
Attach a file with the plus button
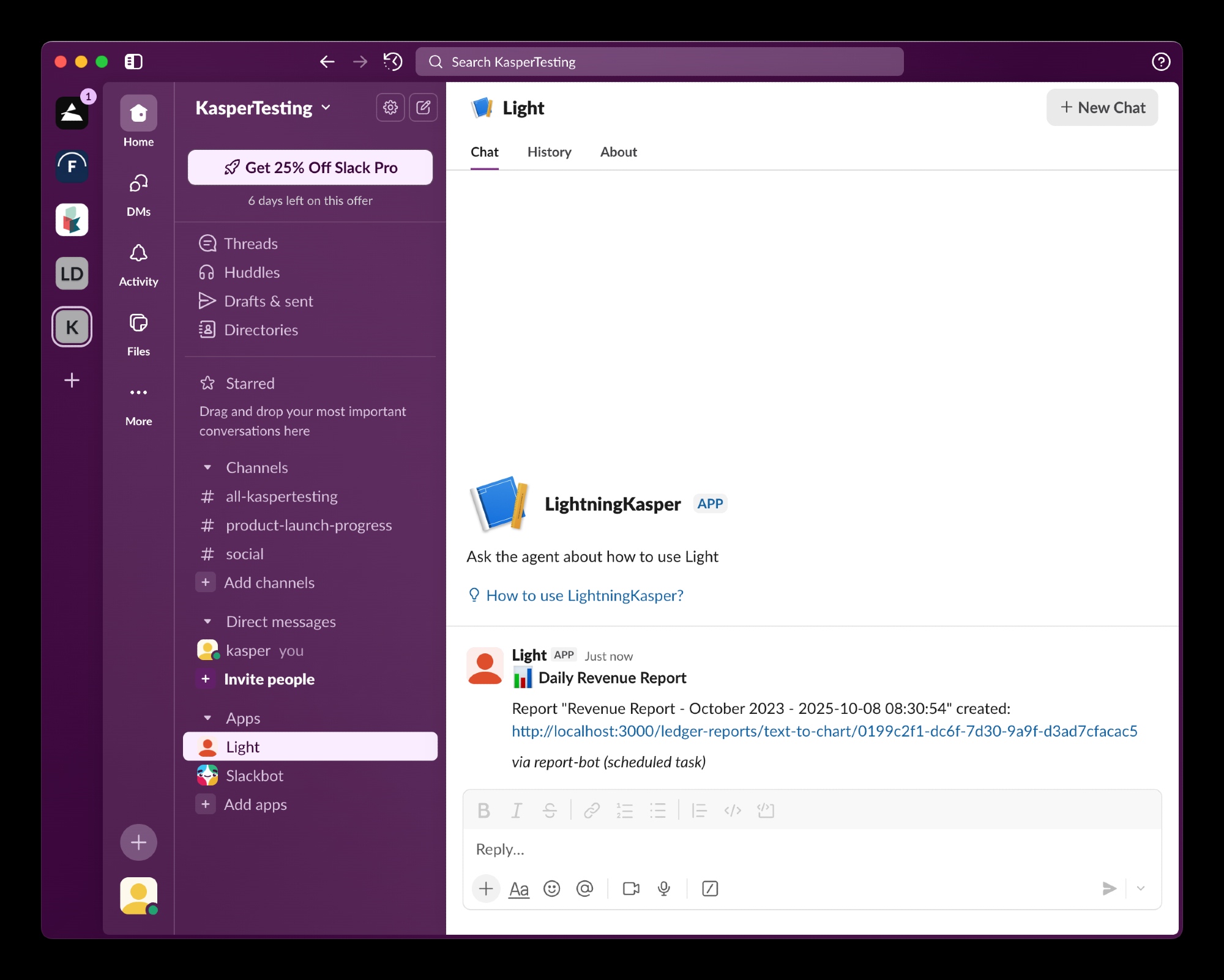(x=486, y=888)
